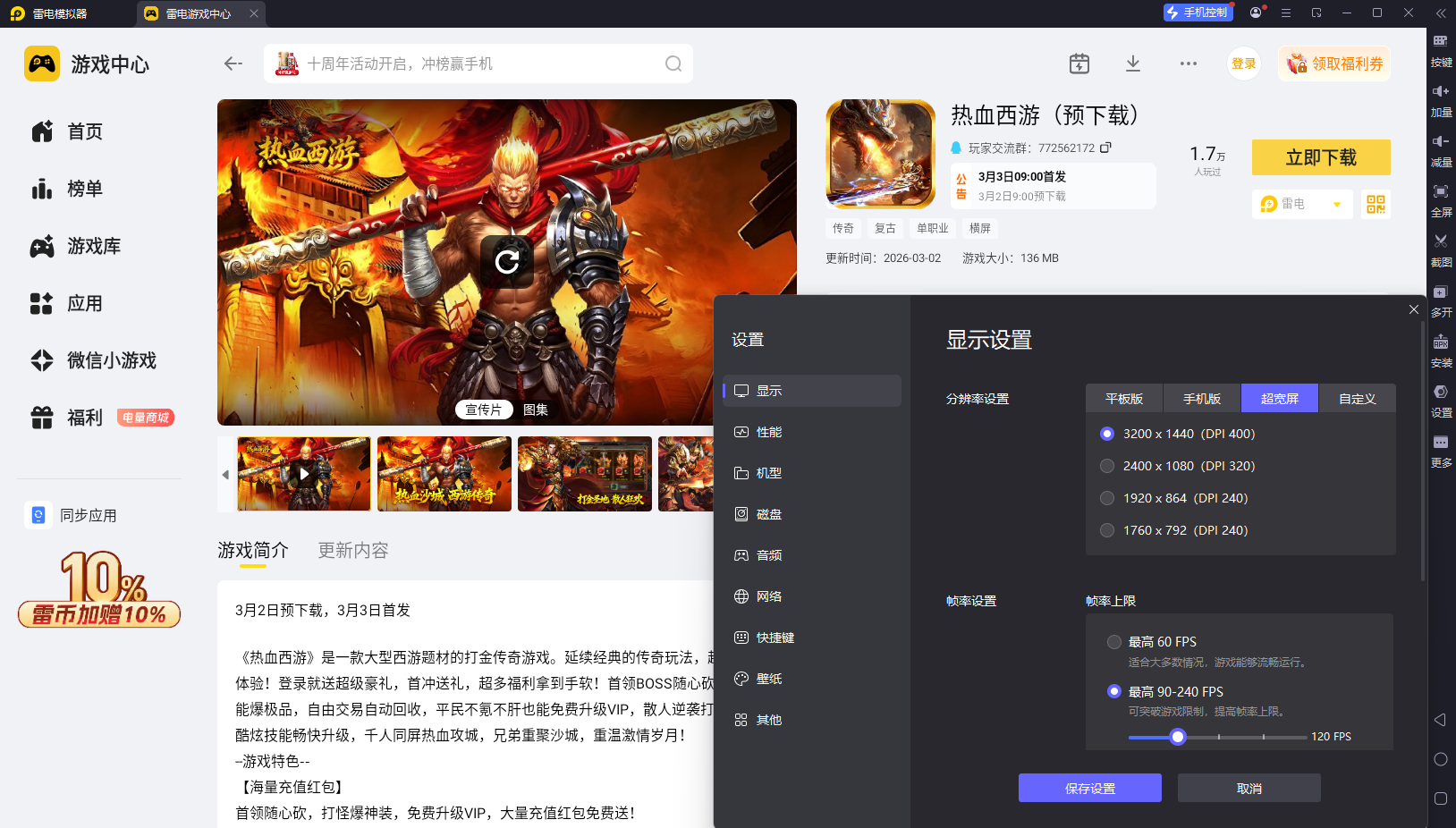1456x828 pixels.
Task: Install APK via 安装 icon
Action: point(1441,351)
